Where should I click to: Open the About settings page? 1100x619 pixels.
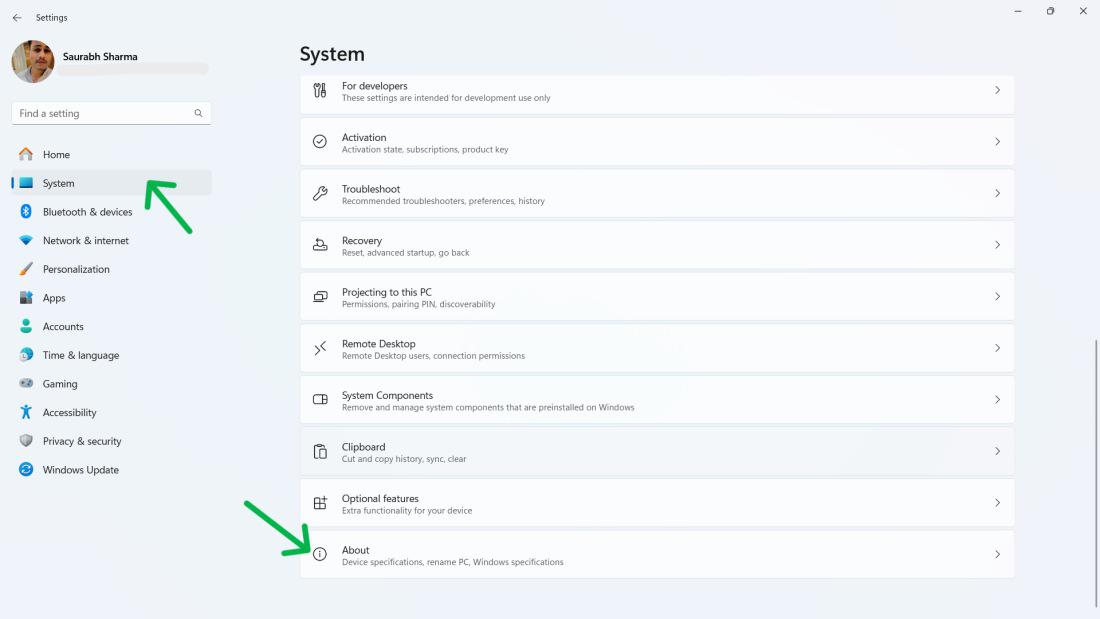[655, 554]
